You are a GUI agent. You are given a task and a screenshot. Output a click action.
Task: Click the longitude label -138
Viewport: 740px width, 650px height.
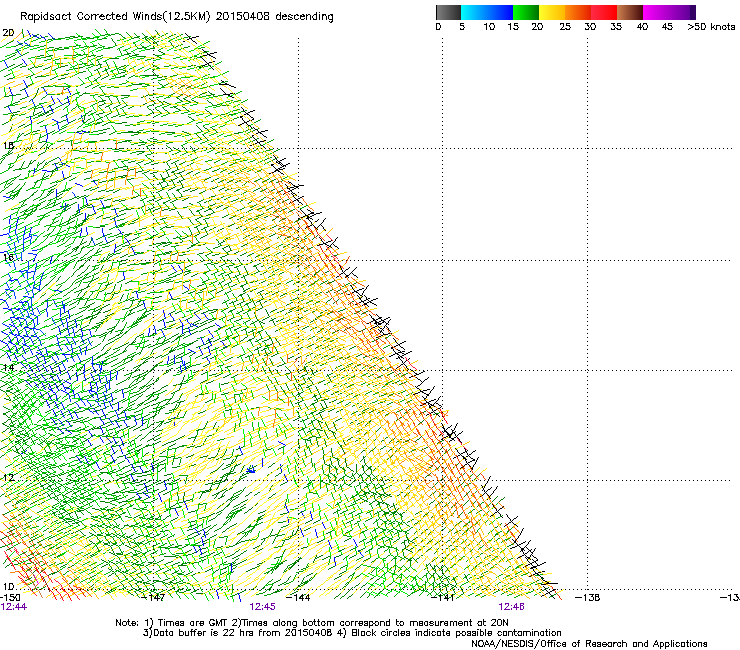click(588, 598)
